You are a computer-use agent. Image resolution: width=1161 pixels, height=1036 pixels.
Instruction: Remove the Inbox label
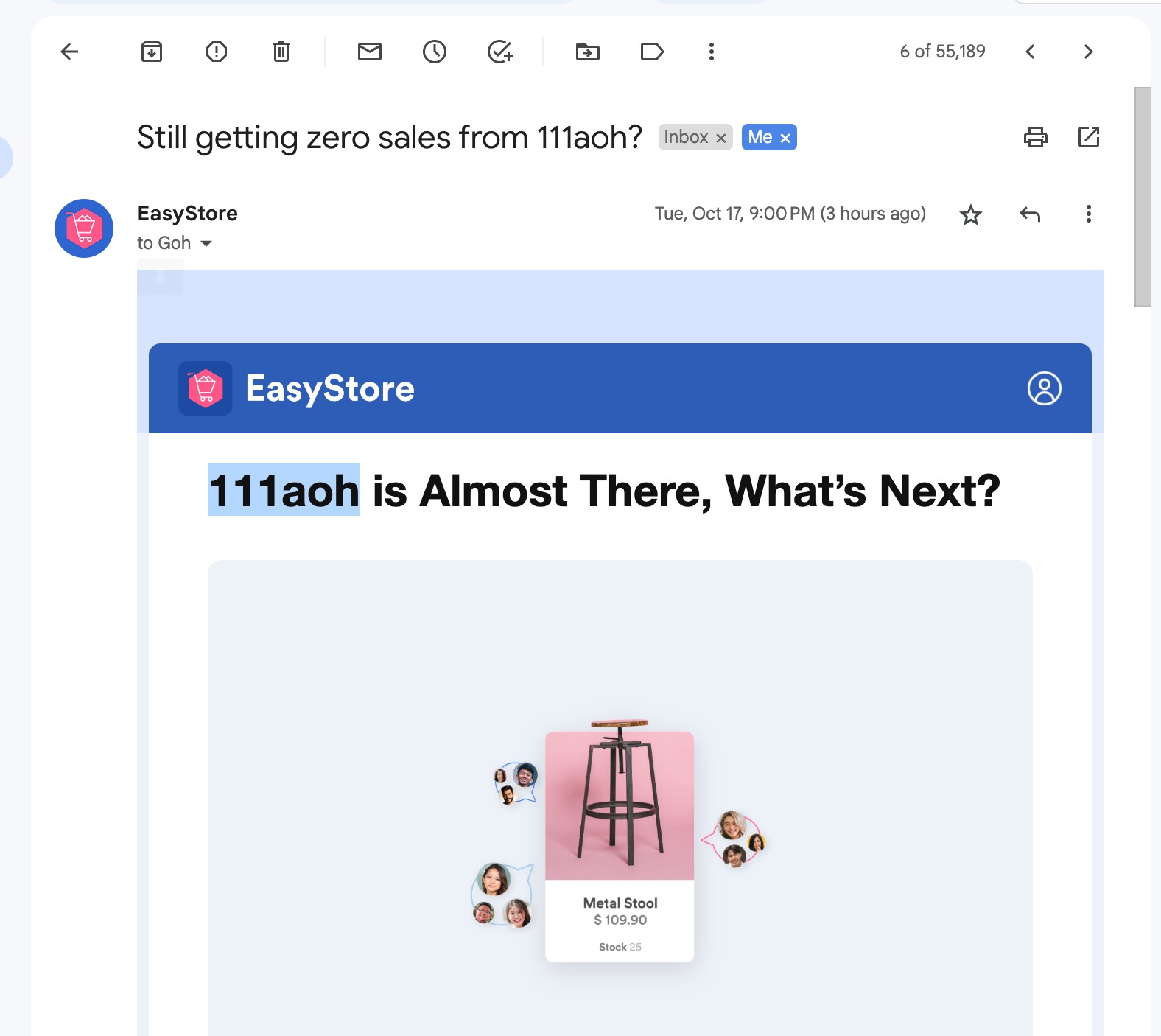(721, 138)
